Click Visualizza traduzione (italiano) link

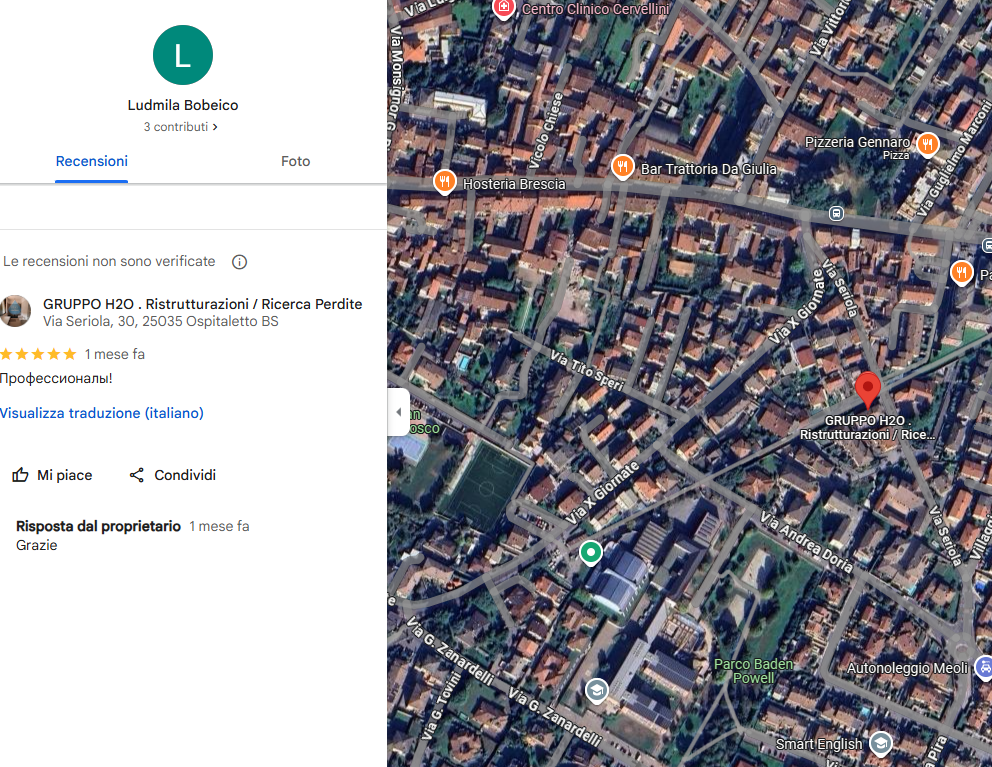(102, 413)
